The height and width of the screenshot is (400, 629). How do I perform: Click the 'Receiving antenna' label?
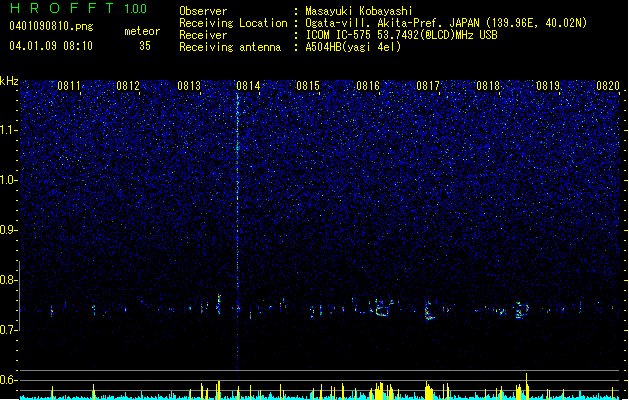click(230, 47)
